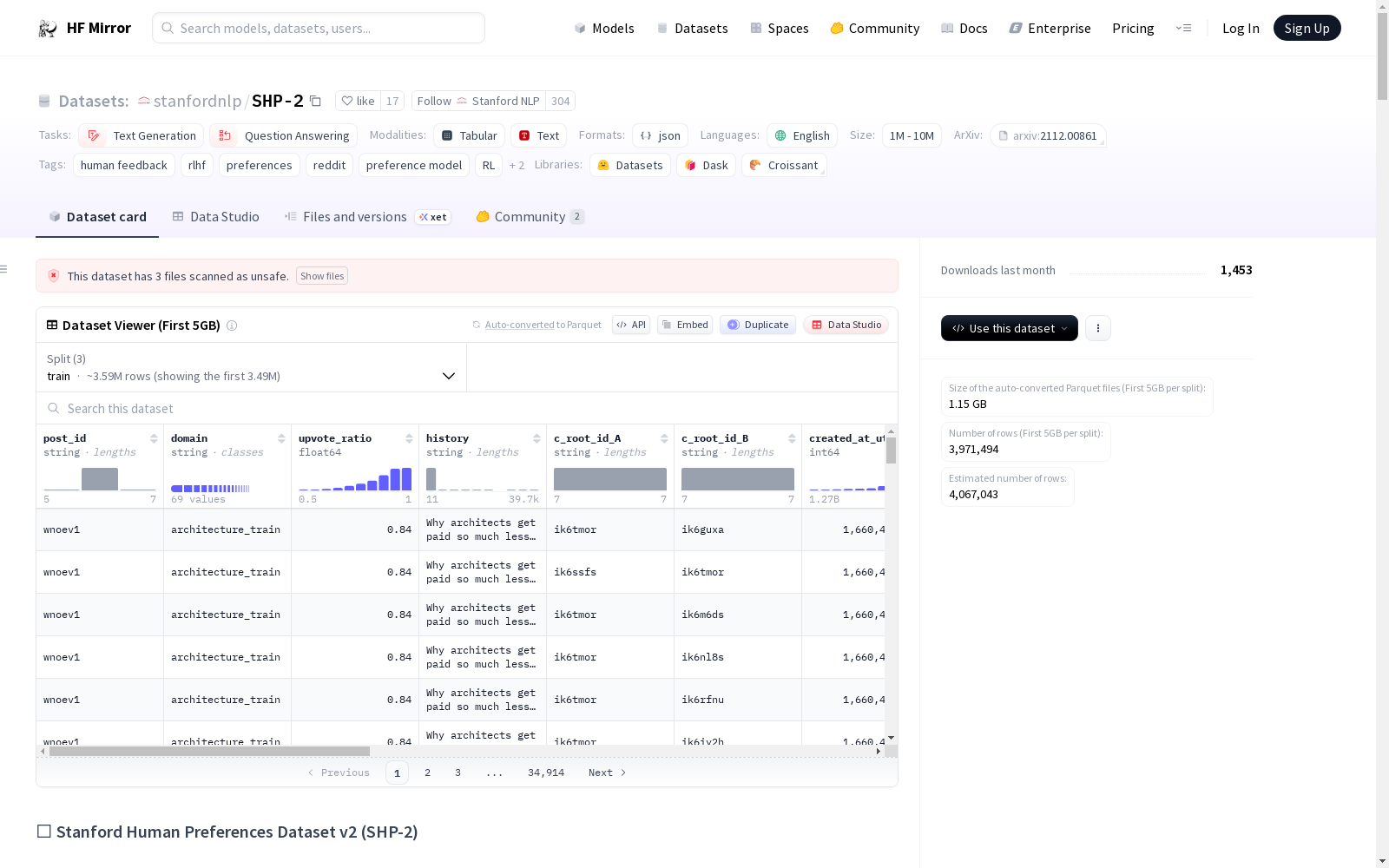
Task: Follow Stanford NLP
Action: coord(478,102)
